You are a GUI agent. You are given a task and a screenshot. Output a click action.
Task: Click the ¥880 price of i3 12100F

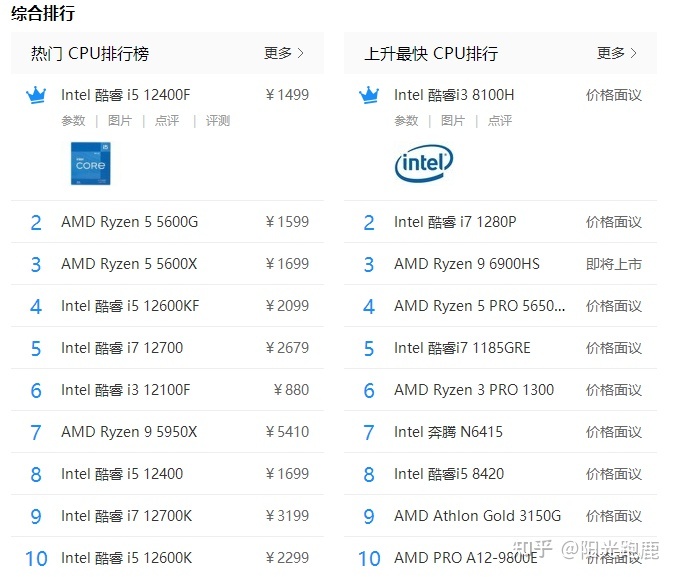(291, 390)
